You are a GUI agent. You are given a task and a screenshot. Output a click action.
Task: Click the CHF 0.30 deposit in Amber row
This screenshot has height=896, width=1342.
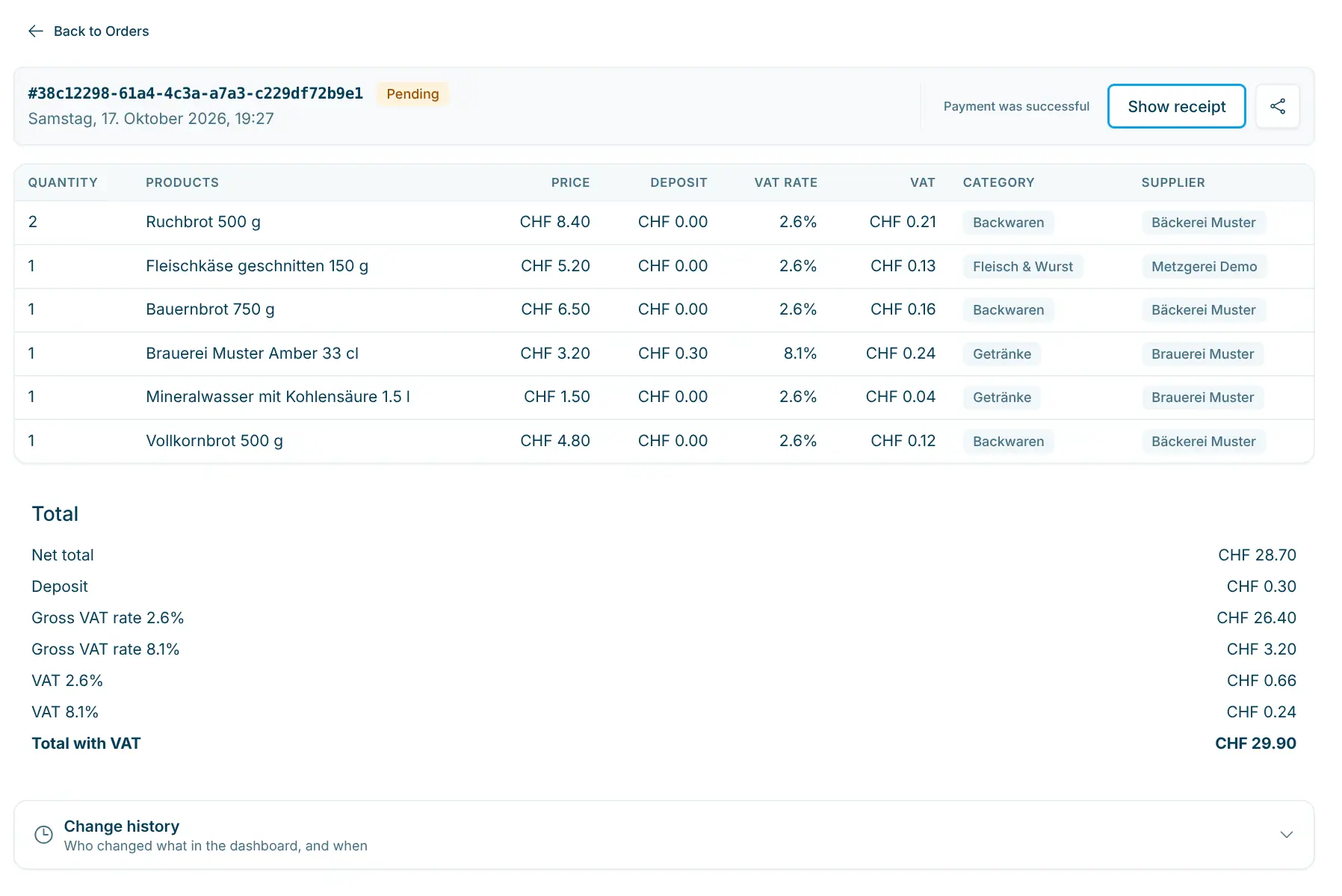pos(672,353)
